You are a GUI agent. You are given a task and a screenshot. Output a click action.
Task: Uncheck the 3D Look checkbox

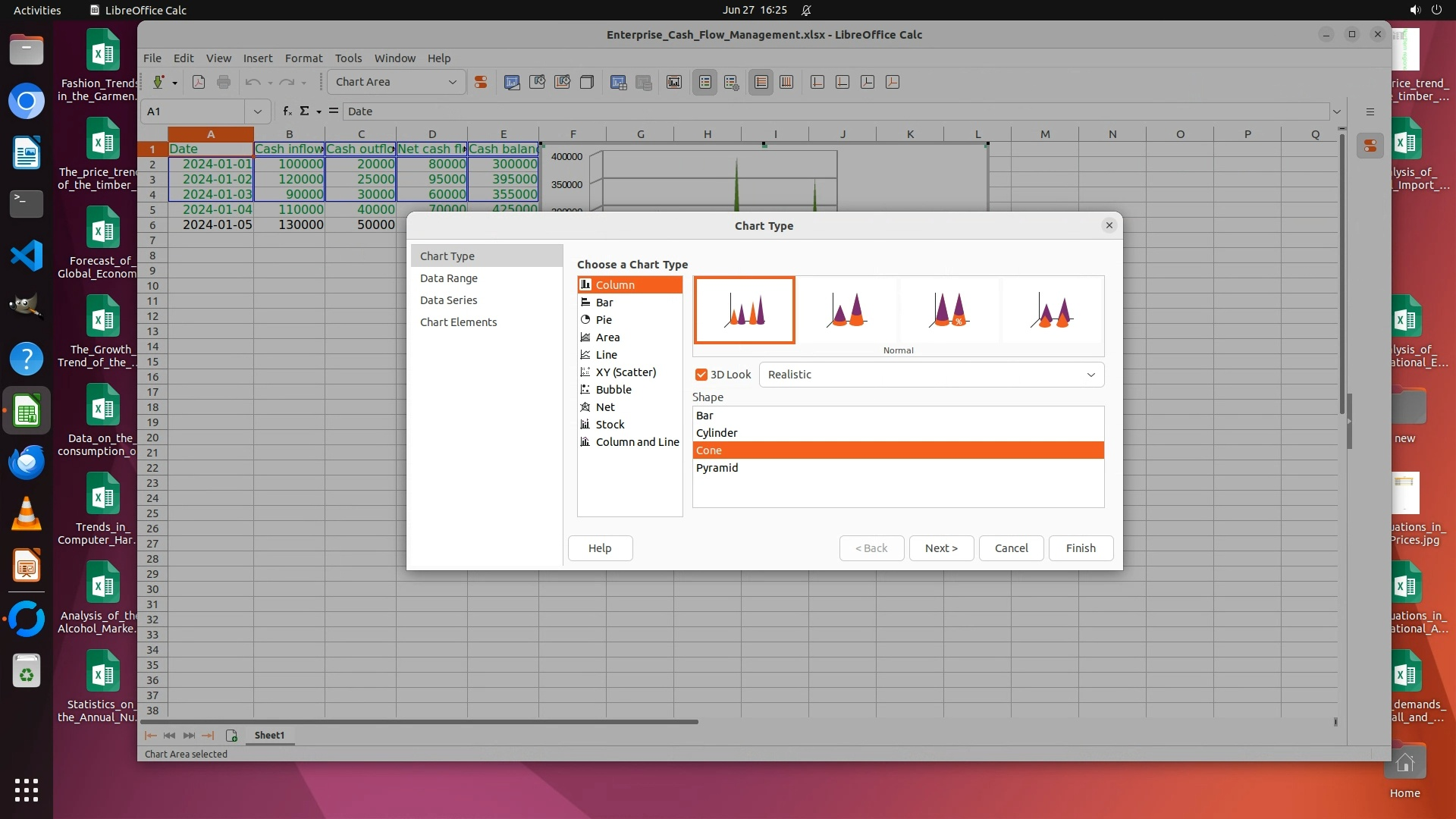pyautogui.click(x=701, y=375)
